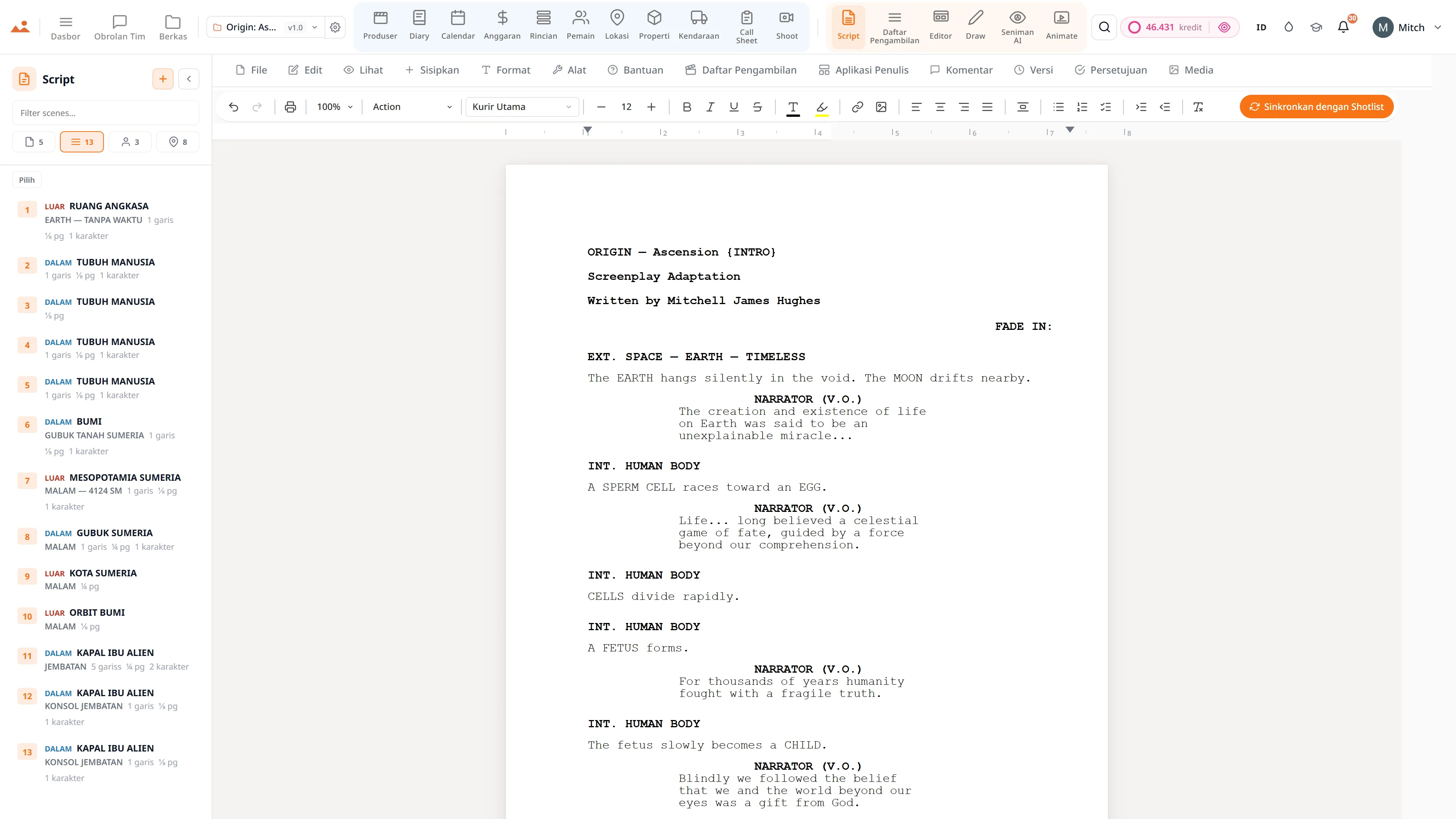Clear formatting with the Tx icon
Image resolution: width=1456 pixels, height=819 pixels.
tap(1198, 107)
